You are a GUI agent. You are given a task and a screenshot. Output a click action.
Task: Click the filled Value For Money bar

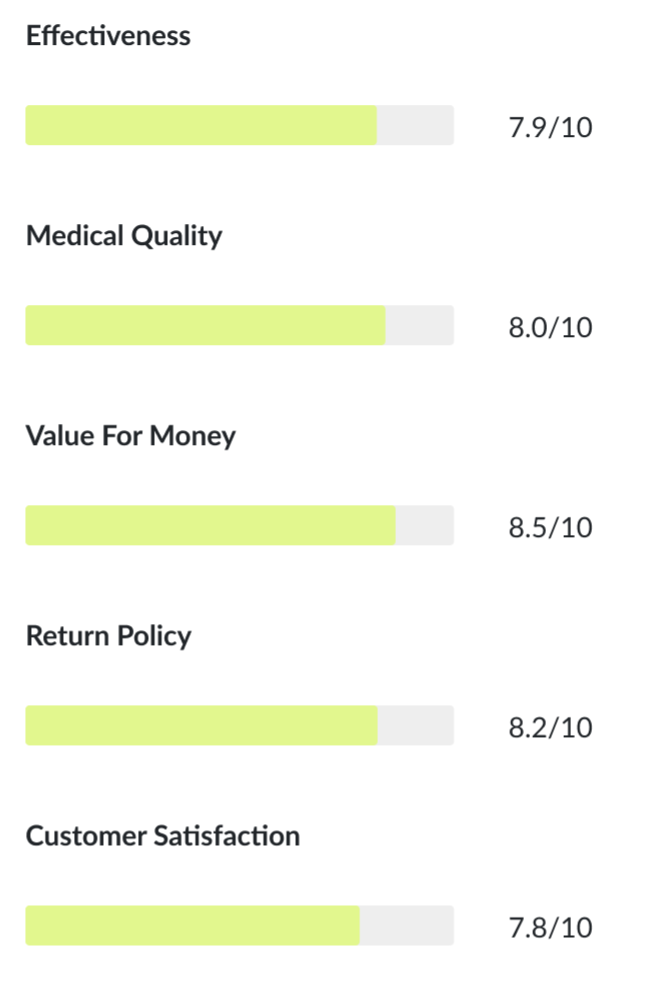pyautogui.click(x=210, y=526)
